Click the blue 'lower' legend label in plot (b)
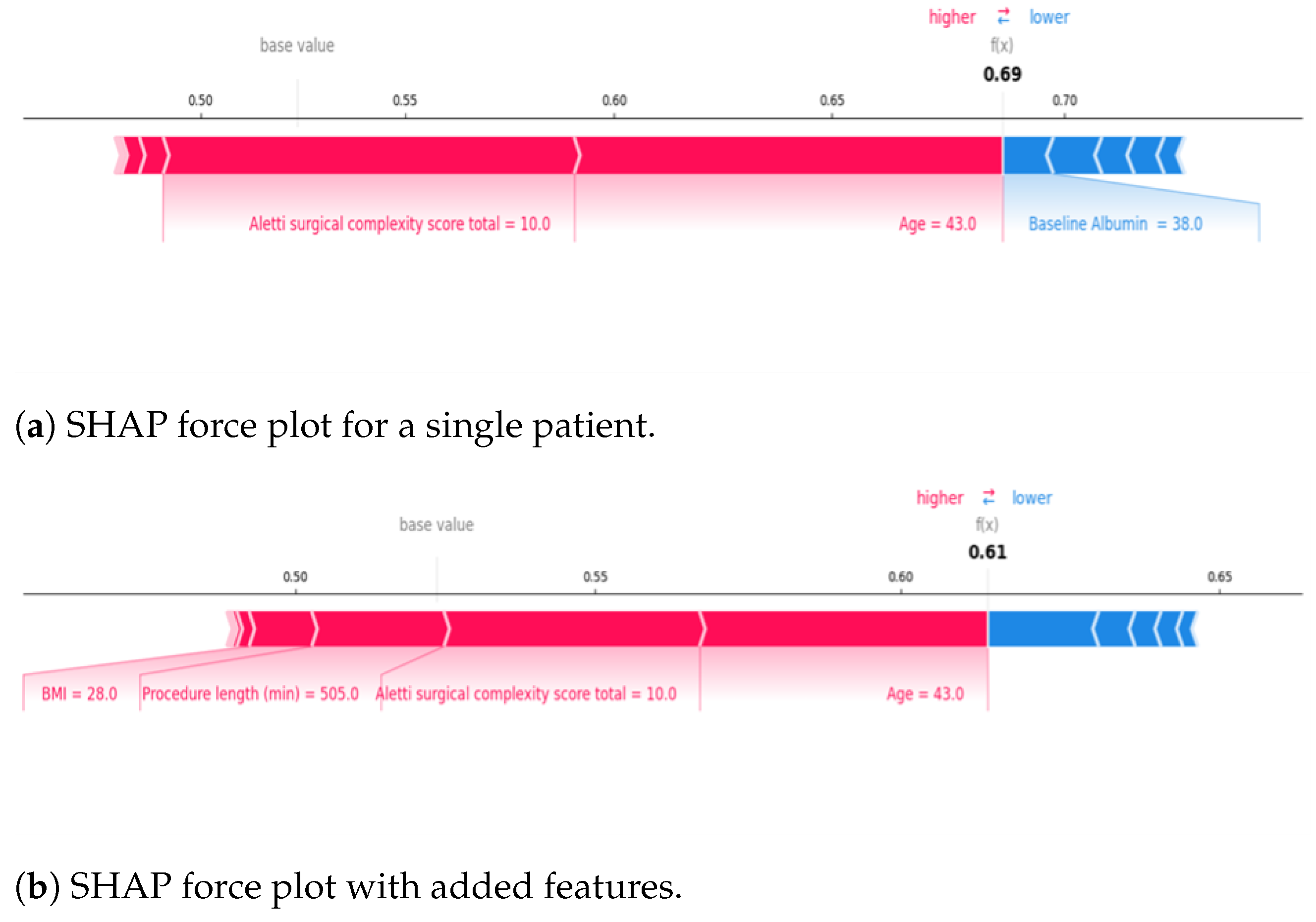Viewport: 1316px width, 922px height. coord(1032,497)
